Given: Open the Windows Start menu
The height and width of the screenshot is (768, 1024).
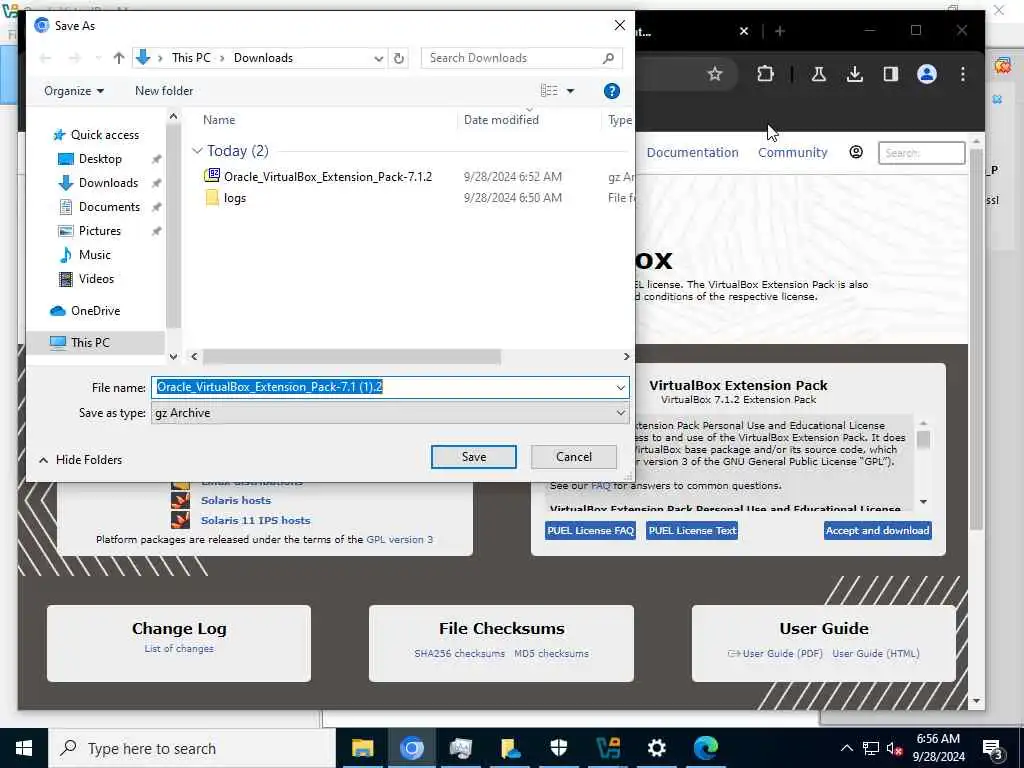Looking at the screenshot, I should [x=24, y=748].
